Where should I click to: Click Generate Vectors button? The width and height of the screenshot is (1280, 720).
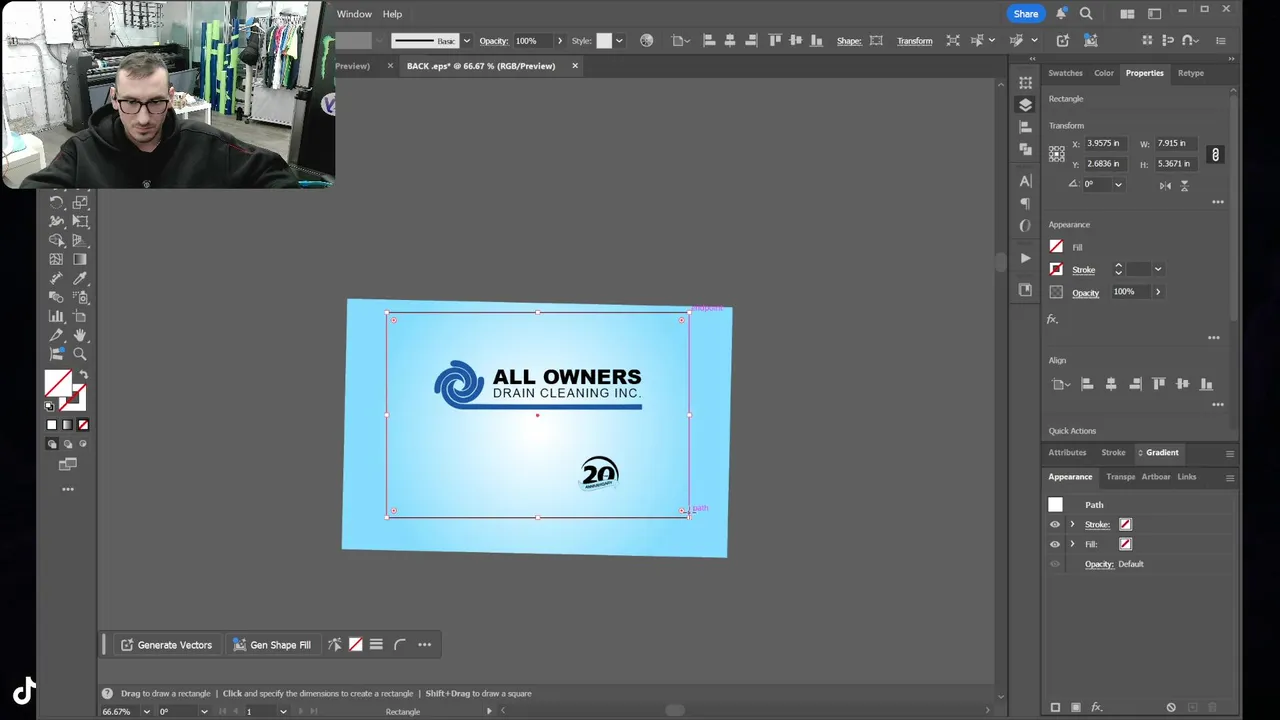point(166,645)
